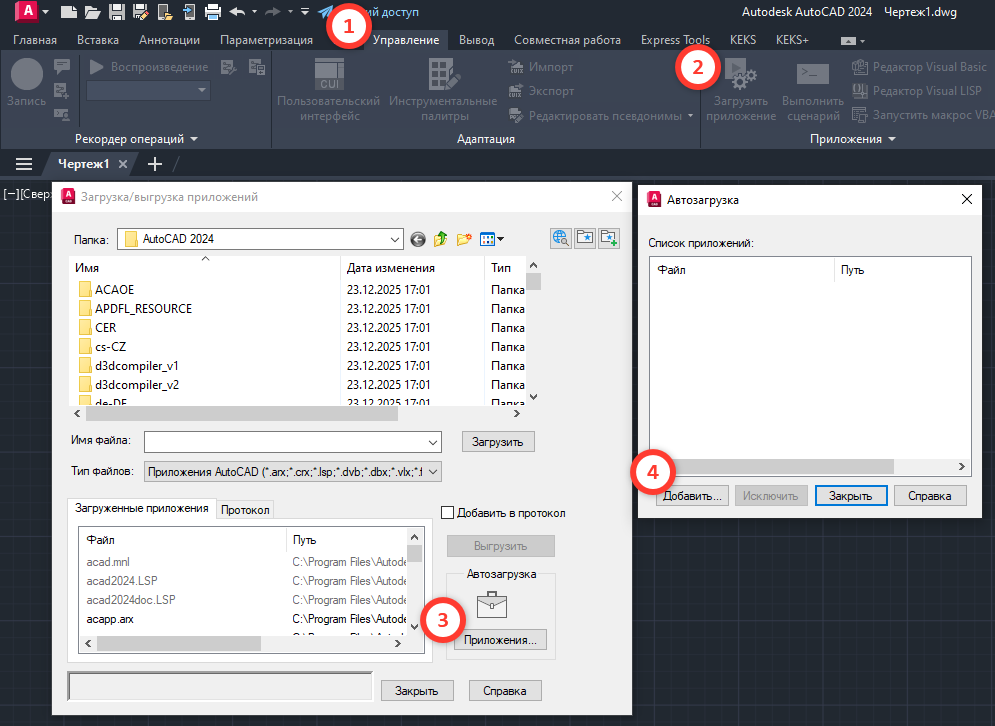Open the AutoCAD application menu logo

click(x=27, y=11)
